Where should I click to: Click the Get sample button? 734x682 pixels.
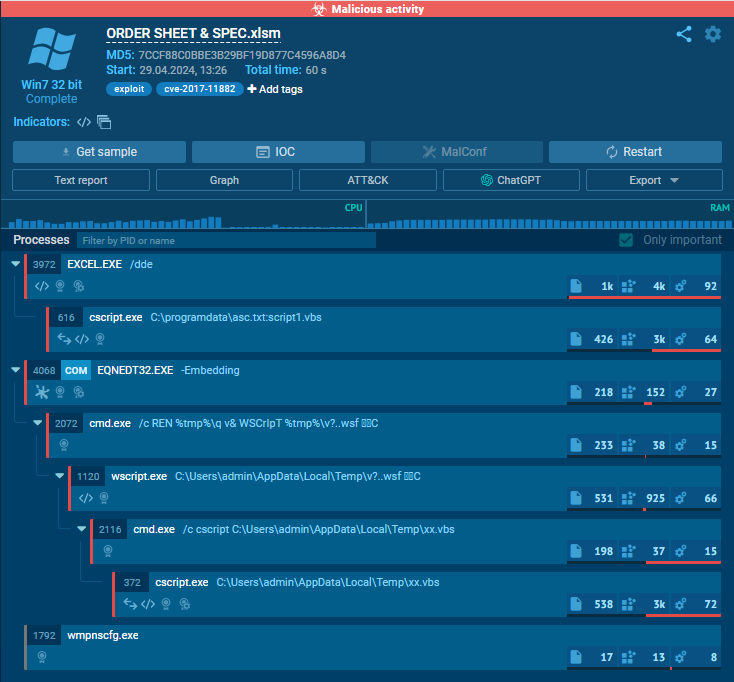pos(99,152)
